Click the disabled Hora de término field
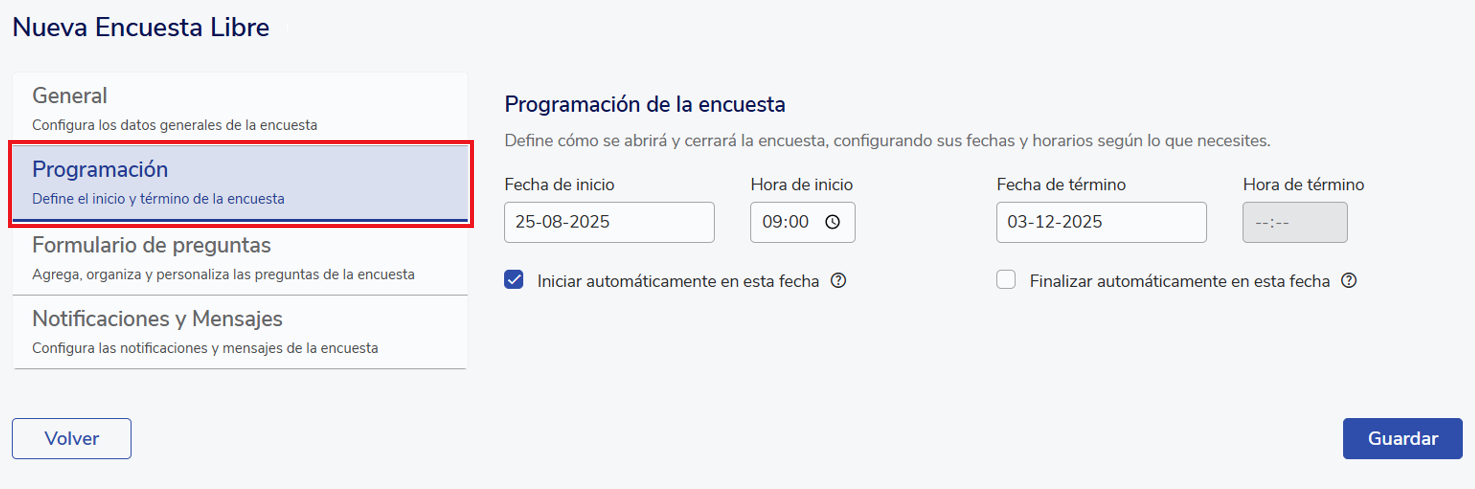This screenshot has height=489, width=1475. click(1295, 222)
